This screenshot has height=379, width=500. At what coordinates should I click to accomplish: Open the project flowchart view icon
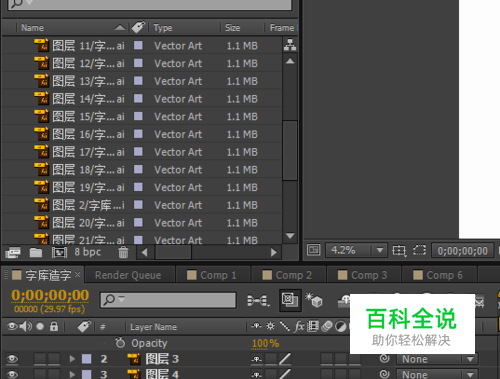pyautogui.click(x=290, y=45)
